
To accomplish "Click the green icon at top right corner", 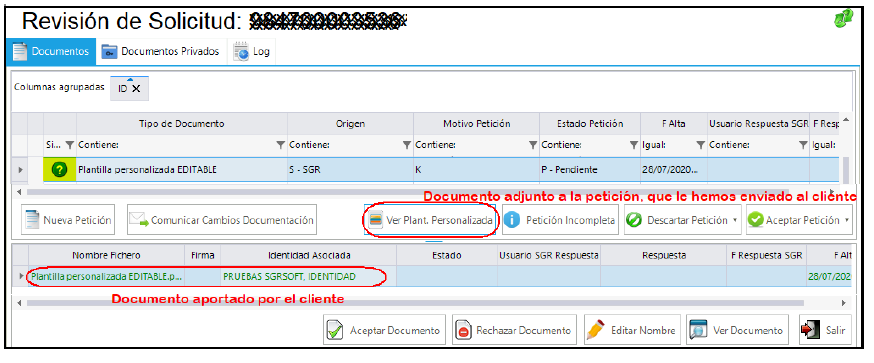I will click(x=843, y=19).
